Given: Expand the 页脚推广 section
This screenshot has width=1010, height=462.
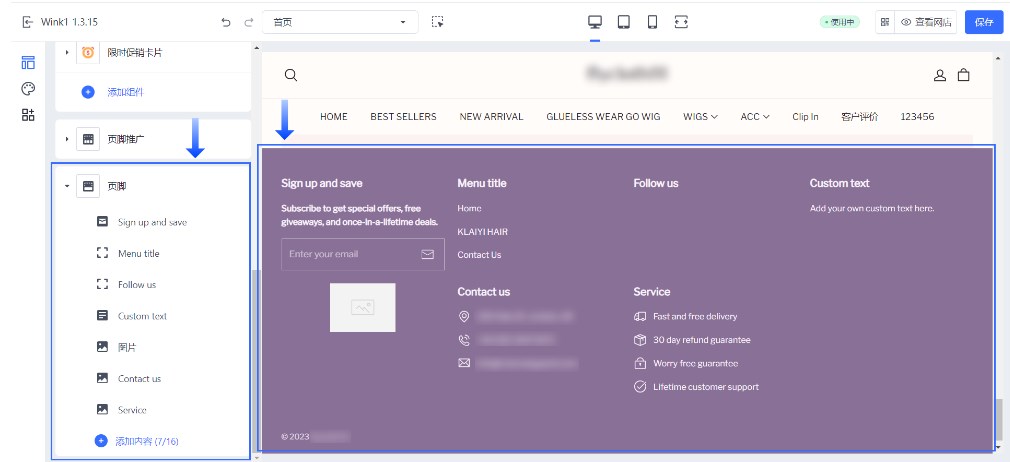Looking at the screenshot, I should tap(67, 139).
